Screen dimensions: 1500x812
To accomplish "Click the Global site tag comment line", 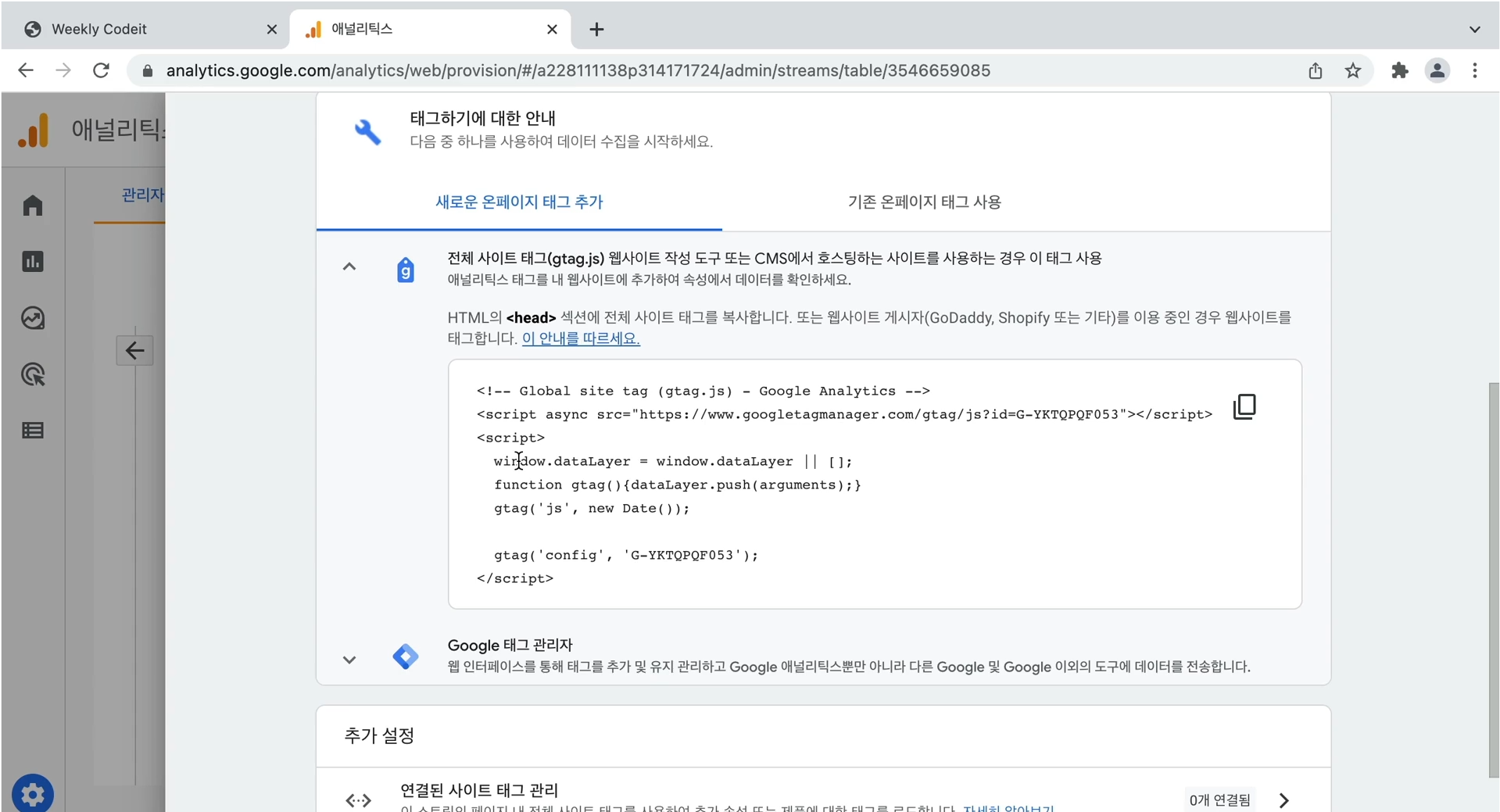I will coord(703,391).
